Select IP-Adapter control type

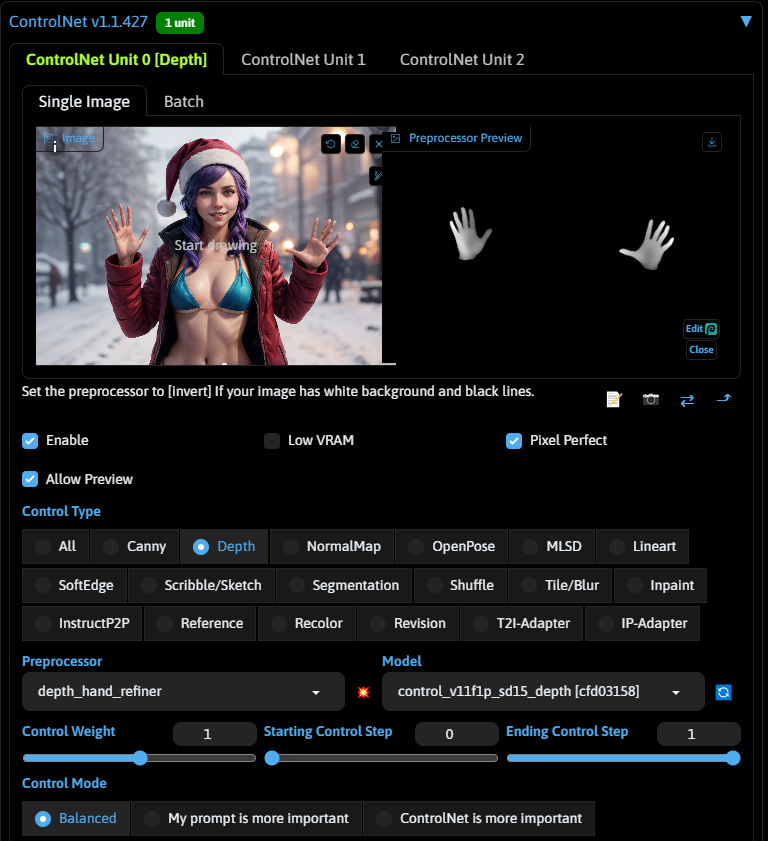(x=643, y=623)
